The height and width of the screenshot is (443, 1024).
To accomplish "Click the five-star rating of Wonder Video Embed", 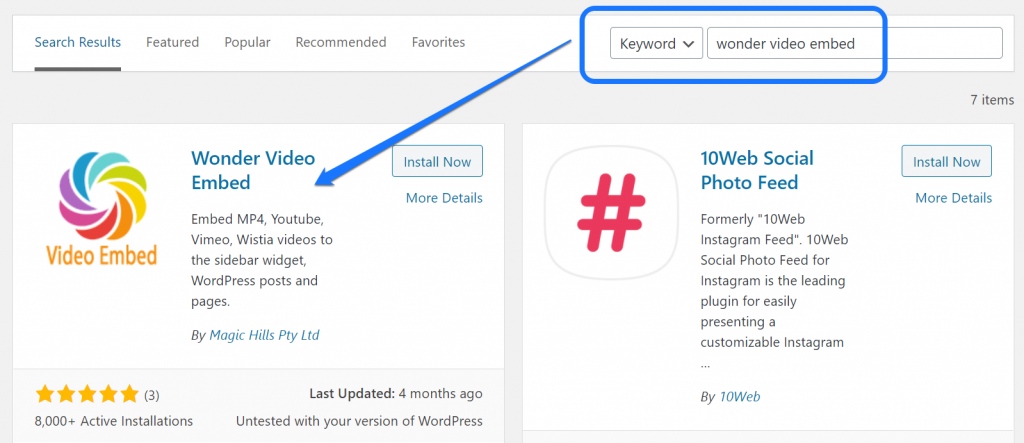I will coord(87,394).
